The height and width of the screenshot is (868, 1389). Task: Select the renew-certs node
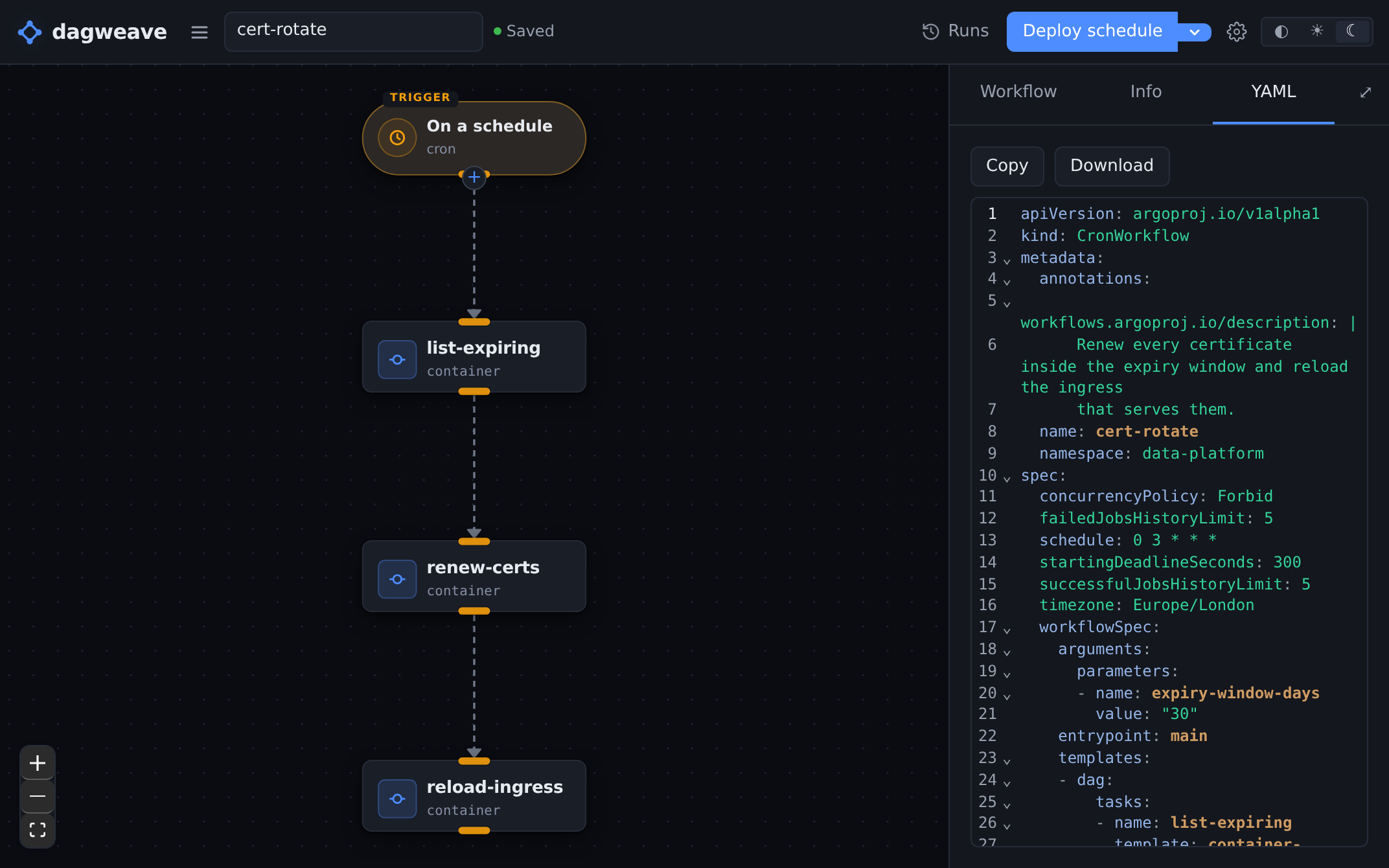[x=474, y=577]
